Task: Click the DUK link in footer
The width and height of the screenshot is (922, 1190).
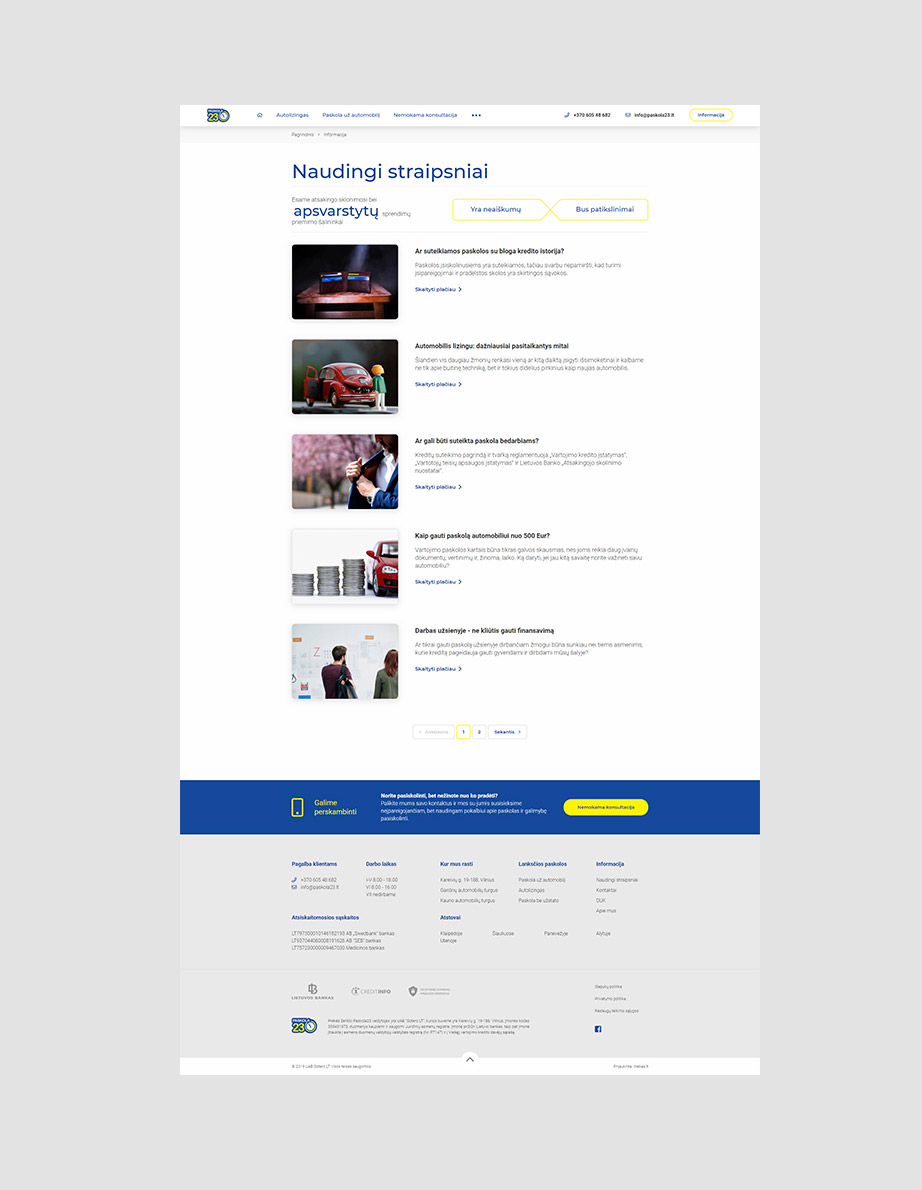Action: (600, 900)
